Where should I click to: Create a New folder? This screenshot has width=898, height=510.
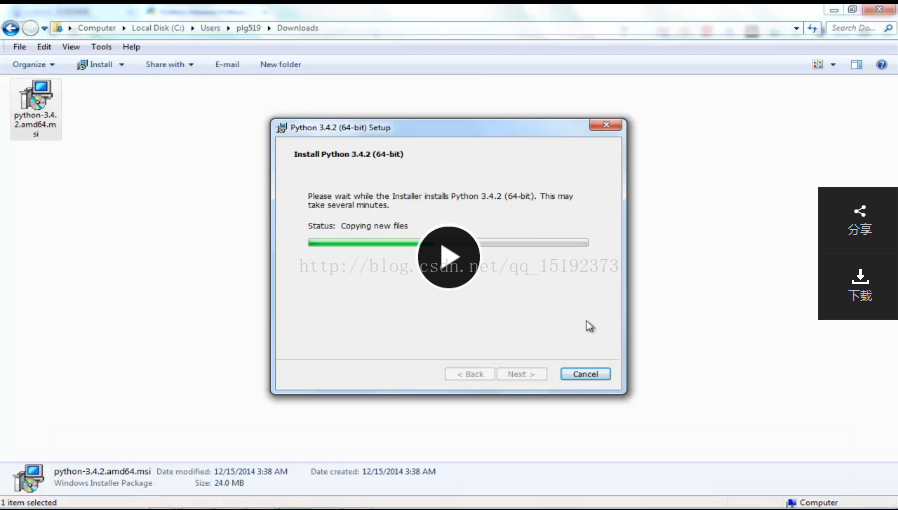tap(281, 64)
